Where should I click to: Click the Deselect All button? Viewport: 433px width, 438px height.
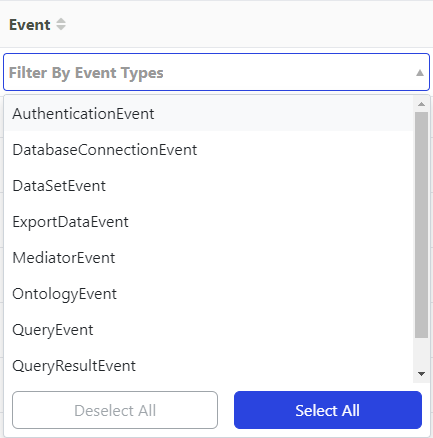click(115, 410)
